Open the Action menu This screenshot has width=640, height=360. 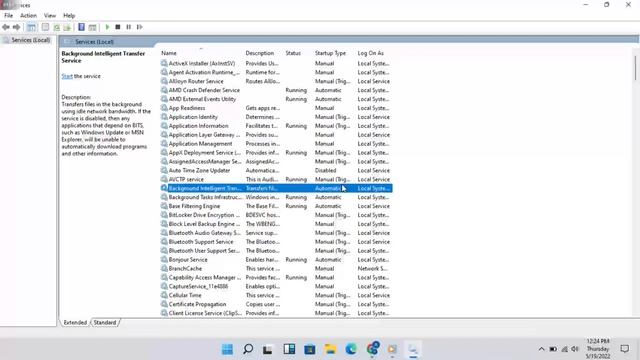28,16
